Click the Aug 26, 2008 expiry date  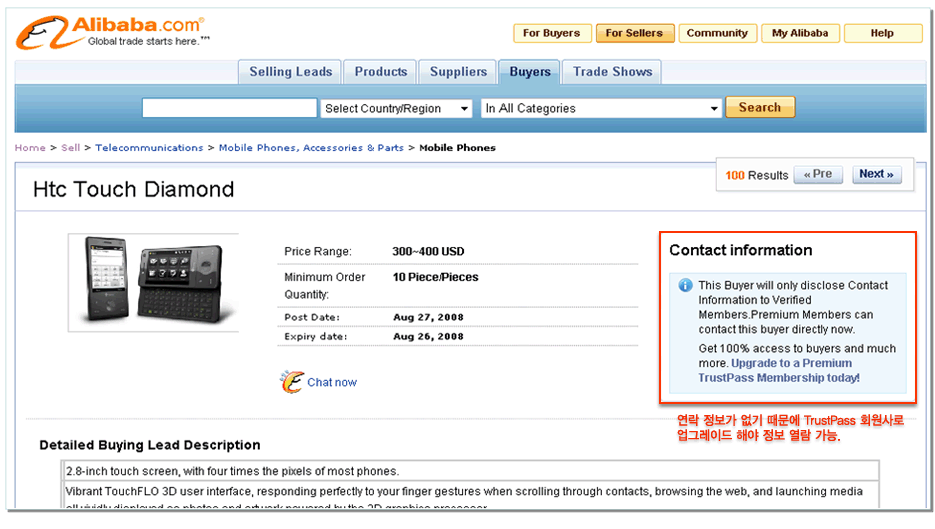coord(428,336)
